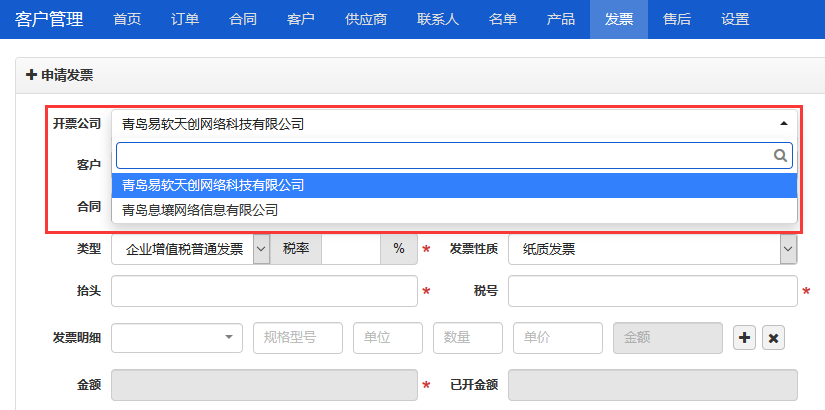Go to the 首页 navigation tab

click(x=127, y=19)
